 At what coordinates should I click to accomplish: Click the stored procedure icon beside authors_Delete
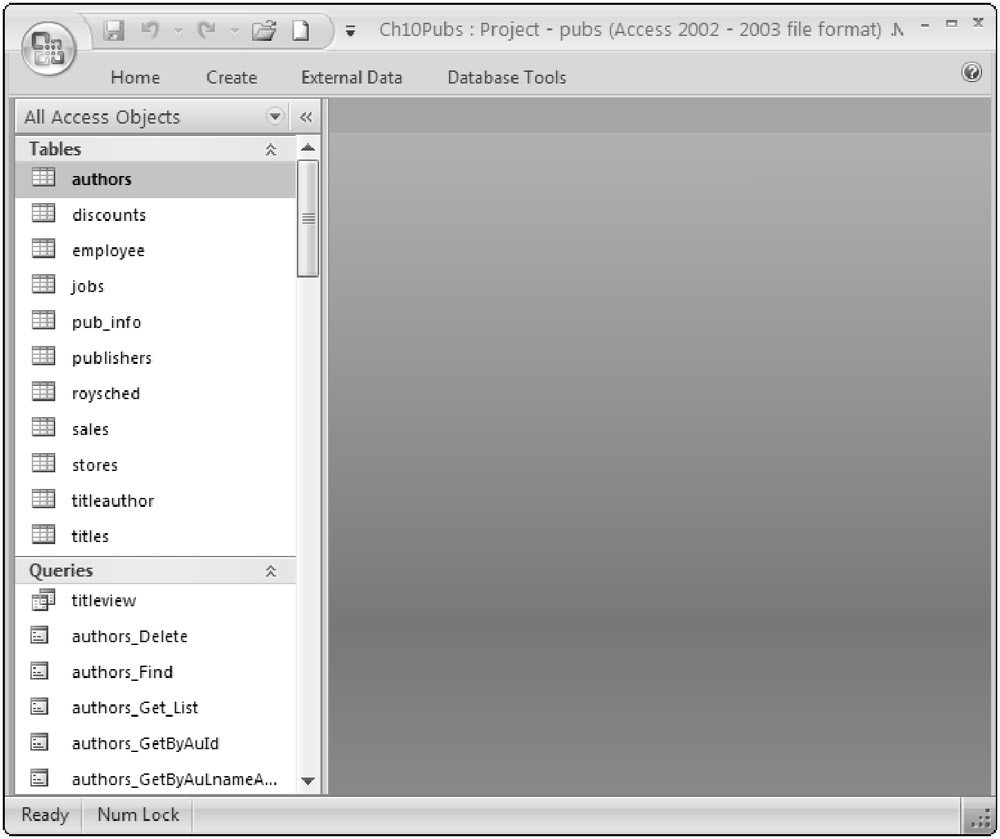point(42,636)
